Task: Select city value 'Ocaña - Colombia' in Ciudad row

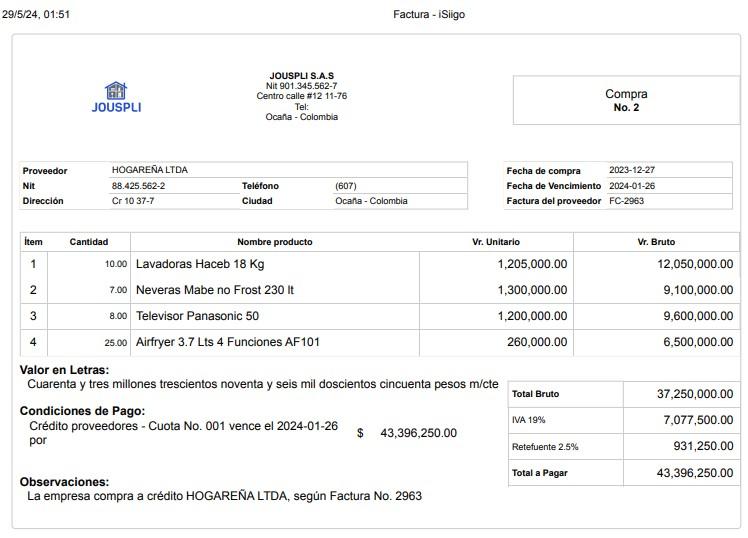Action: tap(371, 201)
